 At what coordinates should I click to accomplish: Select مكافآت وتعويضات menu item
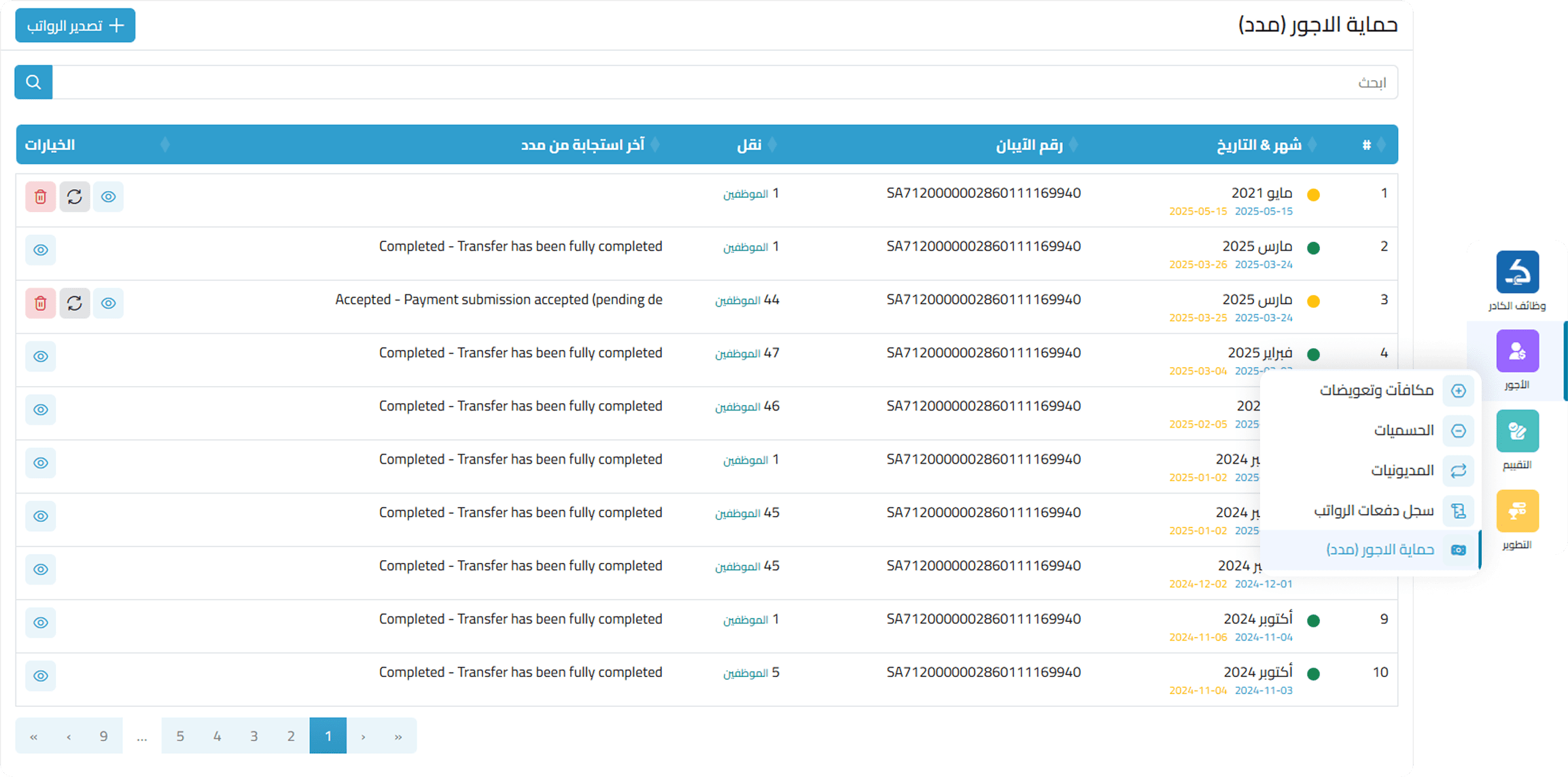1376,390
